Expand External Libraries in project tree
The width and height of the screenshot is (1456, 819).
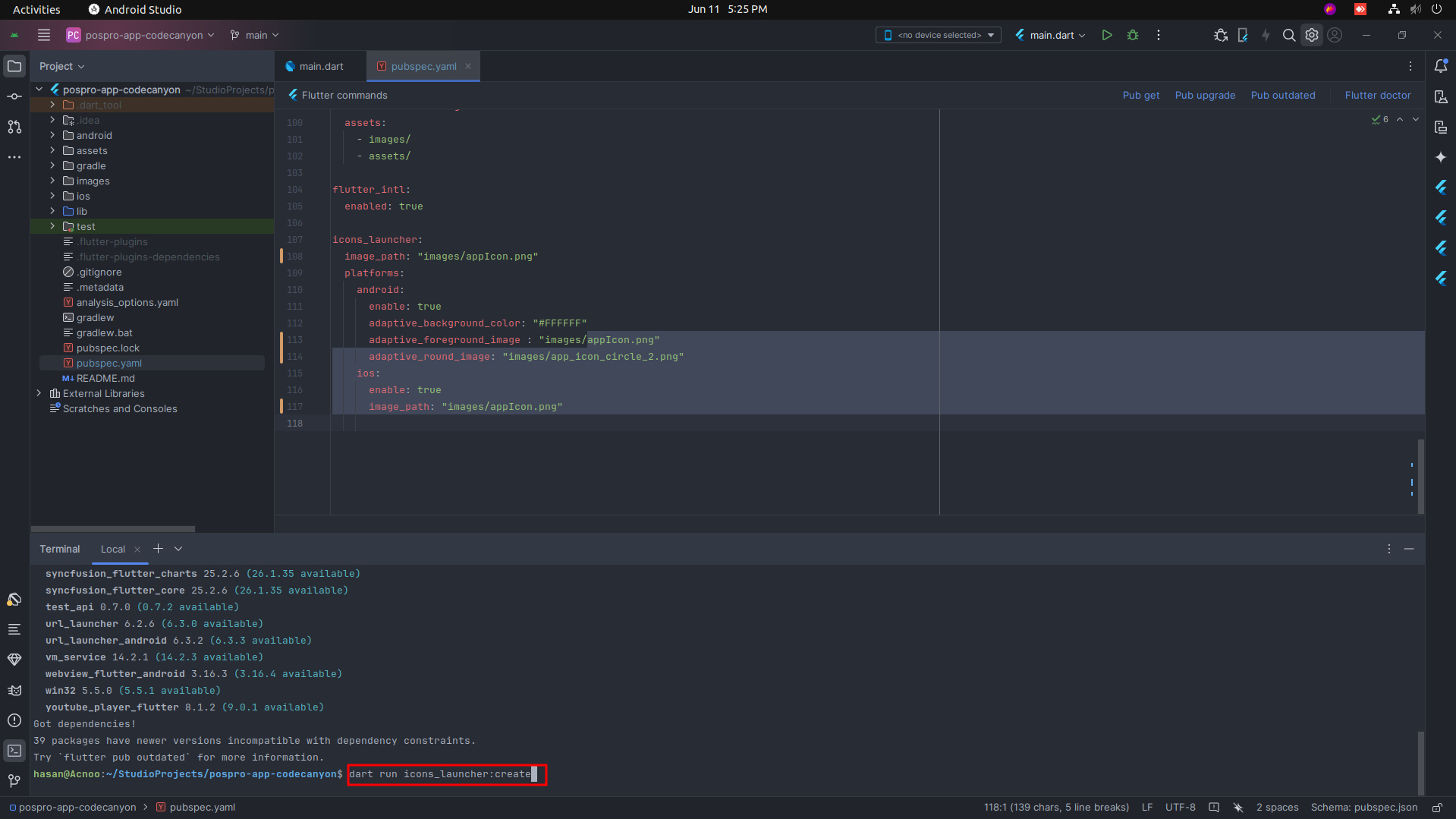(39, 393)
